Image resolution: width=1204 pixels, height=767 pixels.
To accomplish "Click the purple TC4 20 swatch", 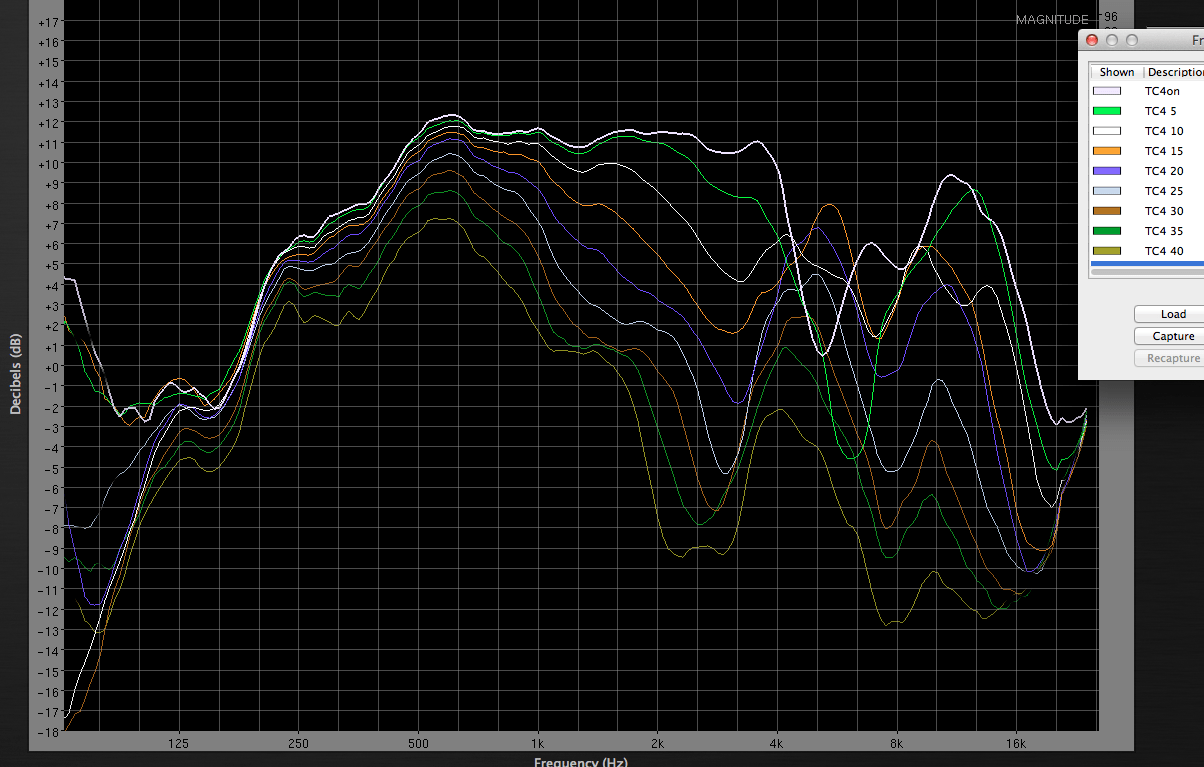I will [x=1107, y=171].
